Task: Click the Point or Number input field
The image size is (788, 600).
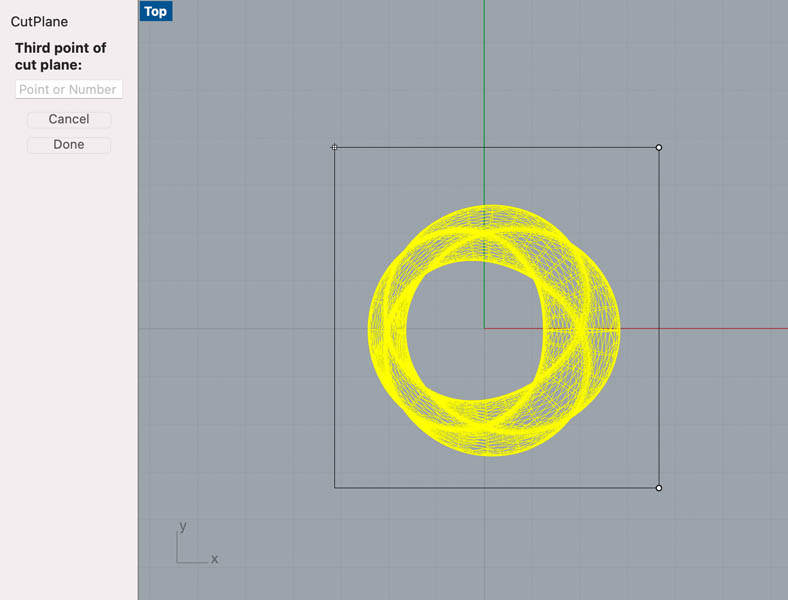Action: pyautogui.click(x=69, y=89)
